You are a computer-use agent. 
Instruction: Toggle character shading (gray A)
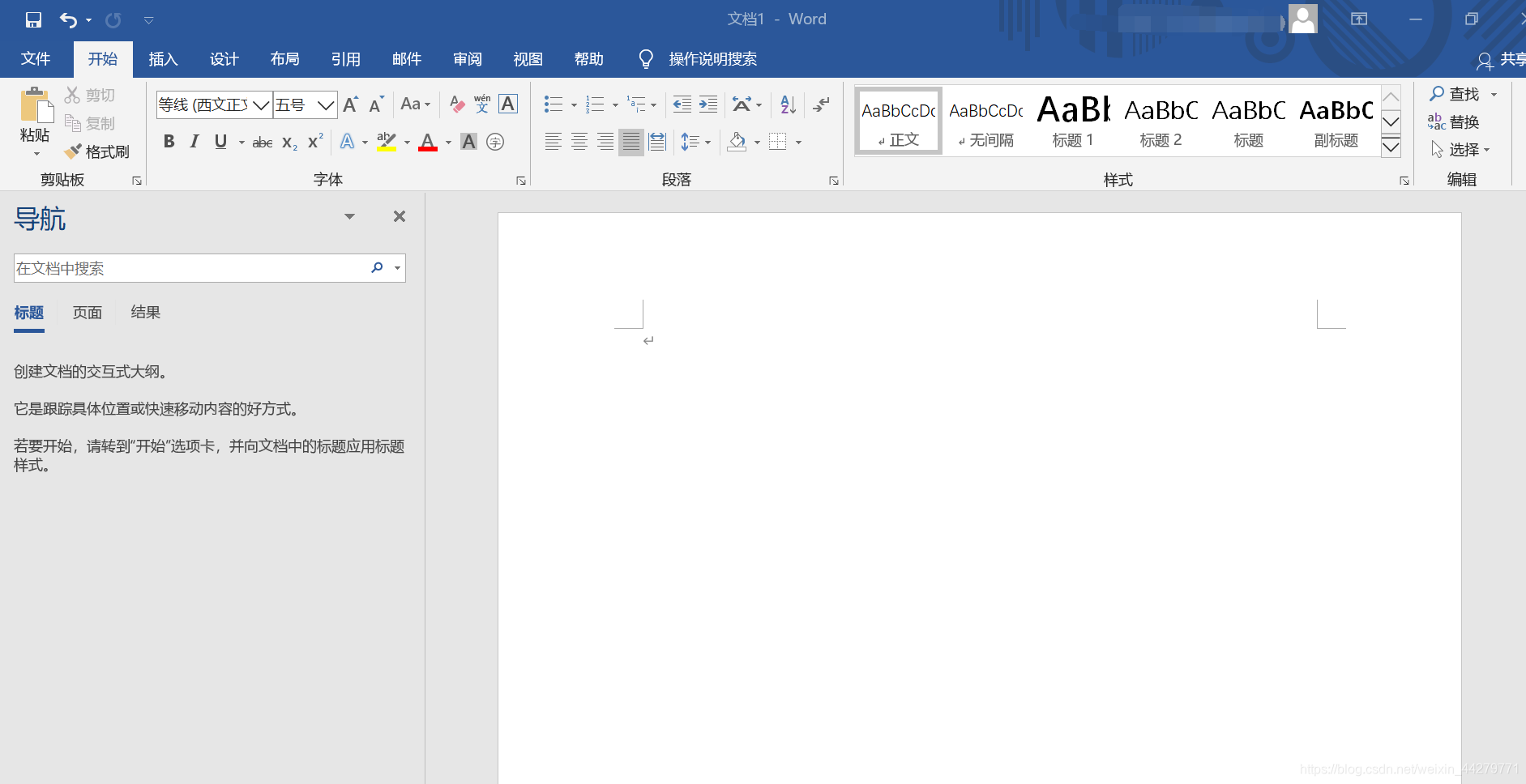(468, 143)
